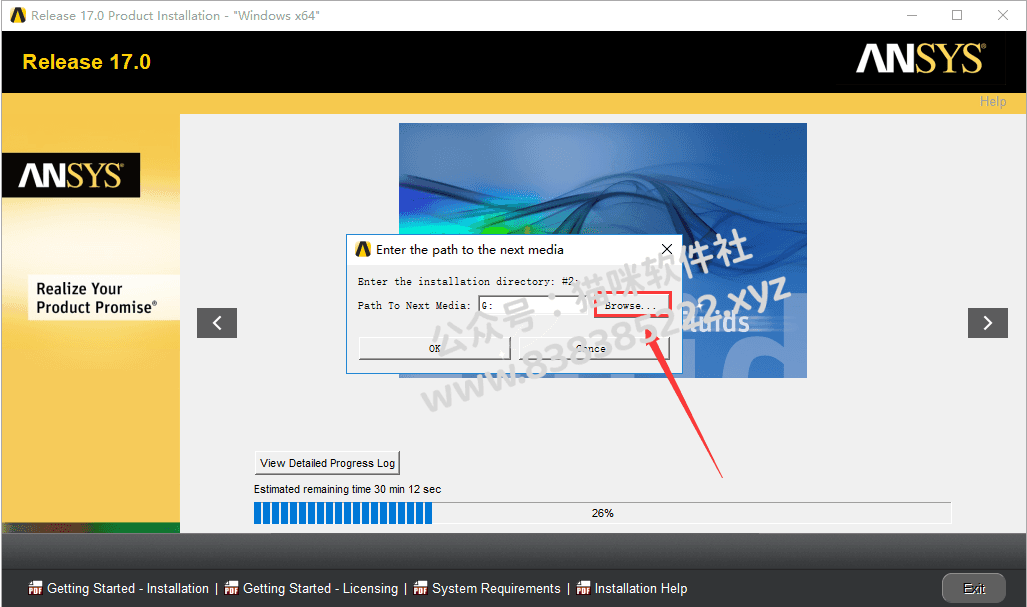This screenshot has height=607, width=1027.
Task: Click the 'Path To Next Media:' label
Action: 414,306
